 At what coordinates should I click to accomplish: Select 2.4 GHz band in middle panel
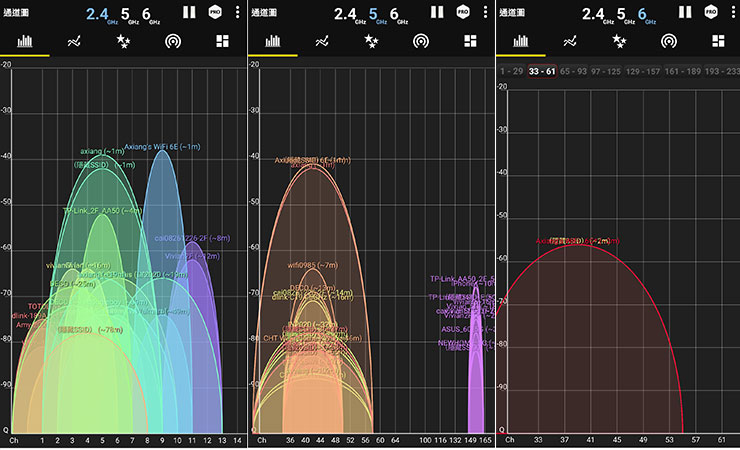pos(349,15)
